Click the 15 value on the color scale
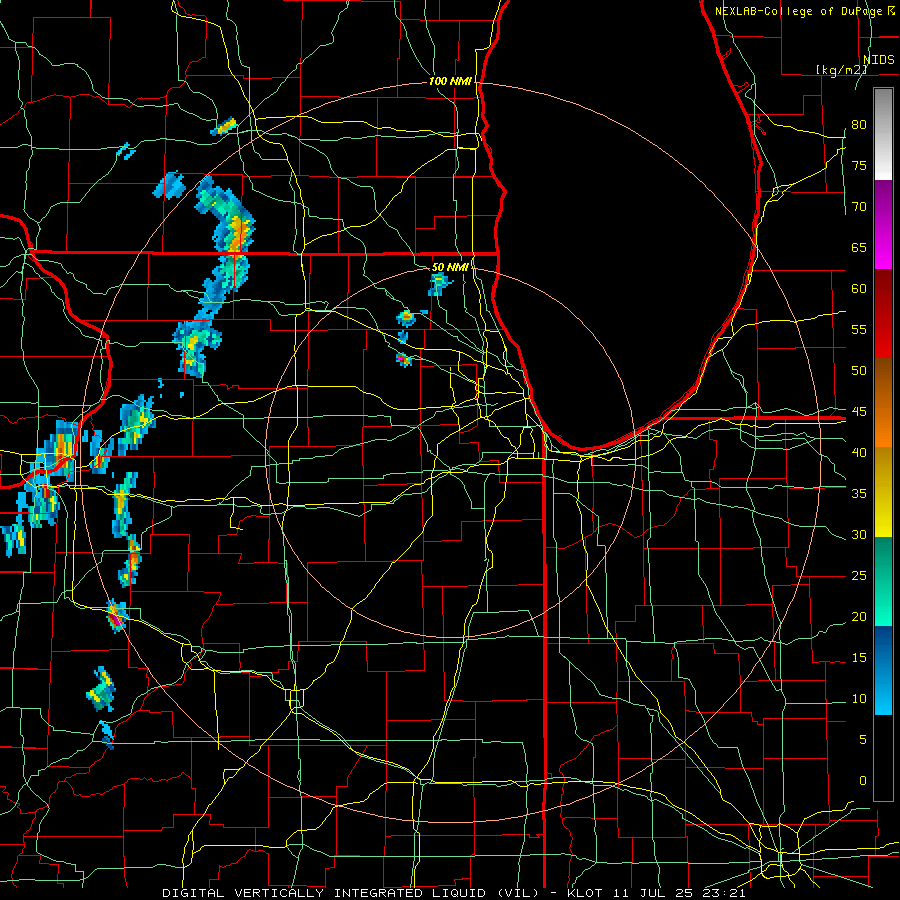900x900 pixels. click(859, 657)
